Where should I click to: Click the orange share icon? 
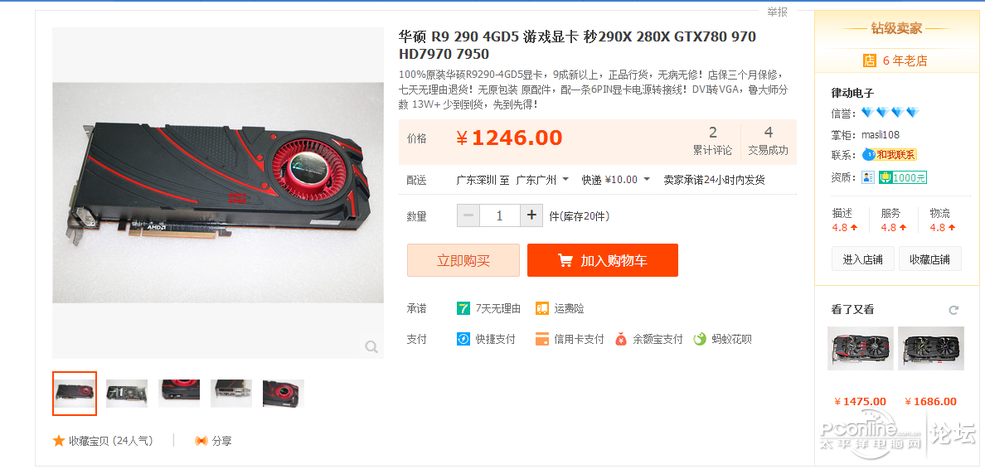click(x=201, y=441)
